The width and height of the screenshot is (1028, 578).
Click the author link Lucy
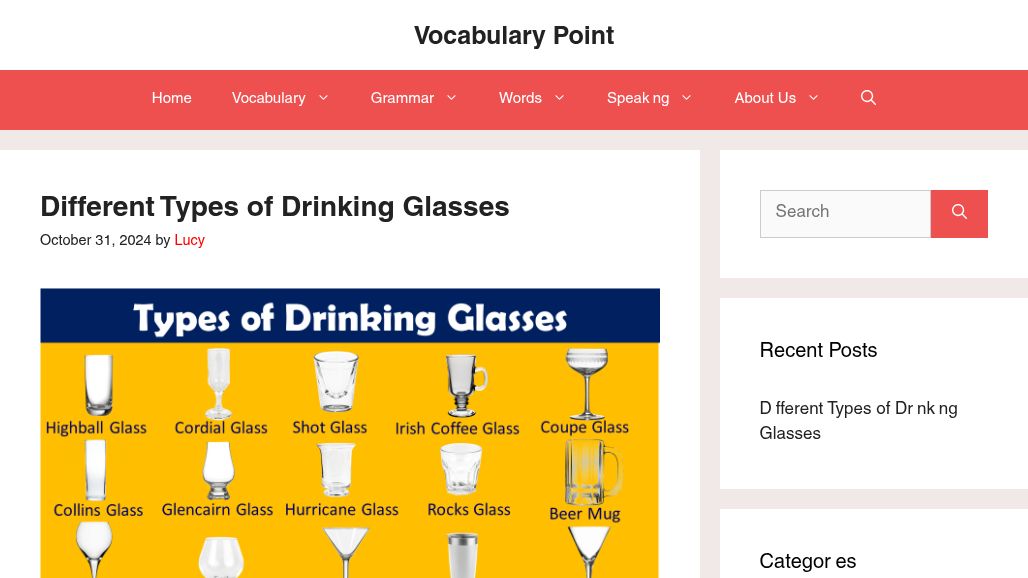[189, 241]
